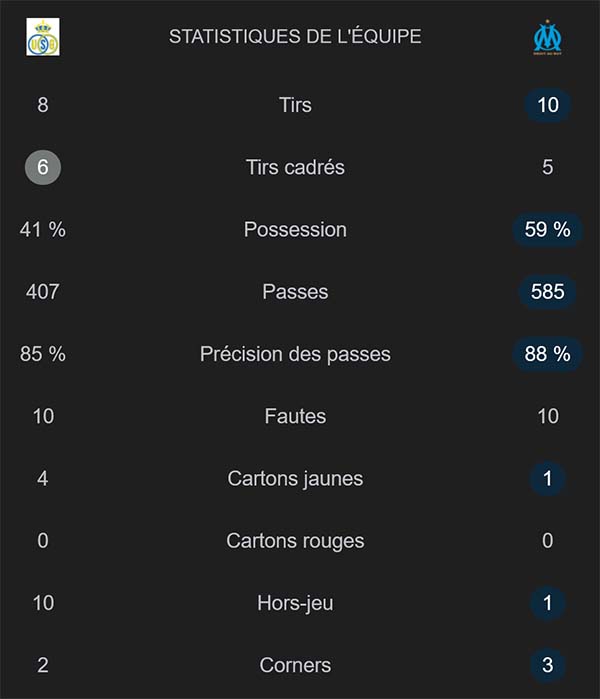The image size is (600, 699).
Task: Select the 88 % pass accuracy badge
Action: click(x=547, y=354)
